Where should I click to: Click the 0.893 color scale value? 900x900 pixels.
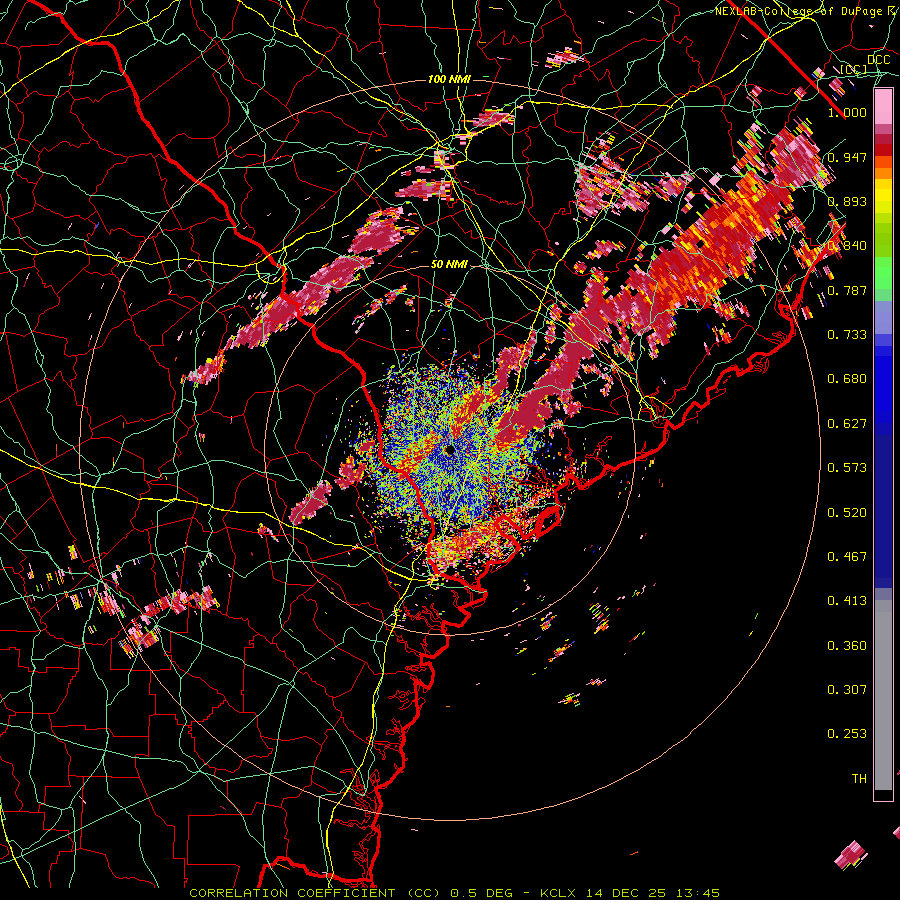[847, 201]
